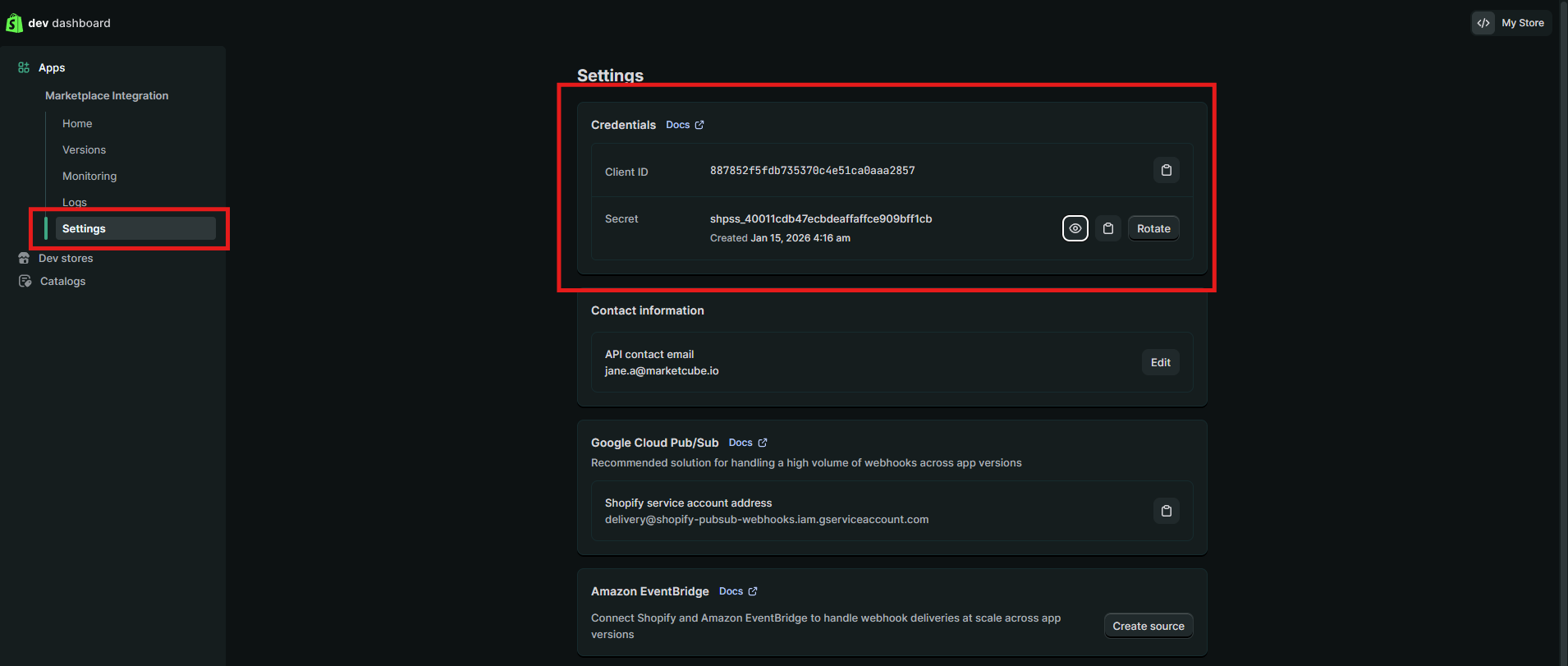Open the My Store button
The image size is (1568, 666).
[1511, 23]
